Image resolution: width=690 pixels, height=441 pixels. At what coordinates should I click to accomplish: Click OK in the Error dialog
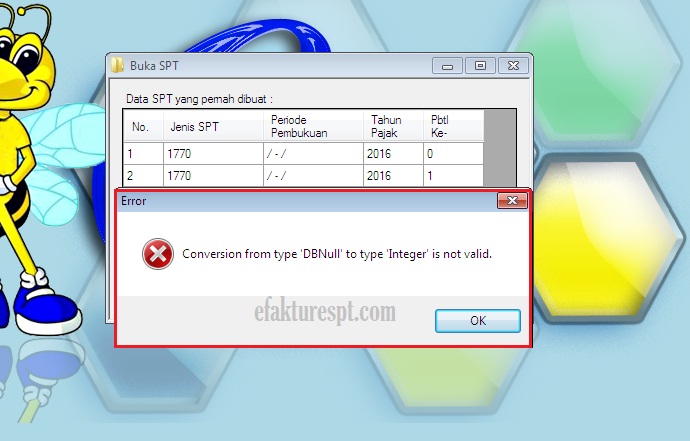tap(478, 321)
